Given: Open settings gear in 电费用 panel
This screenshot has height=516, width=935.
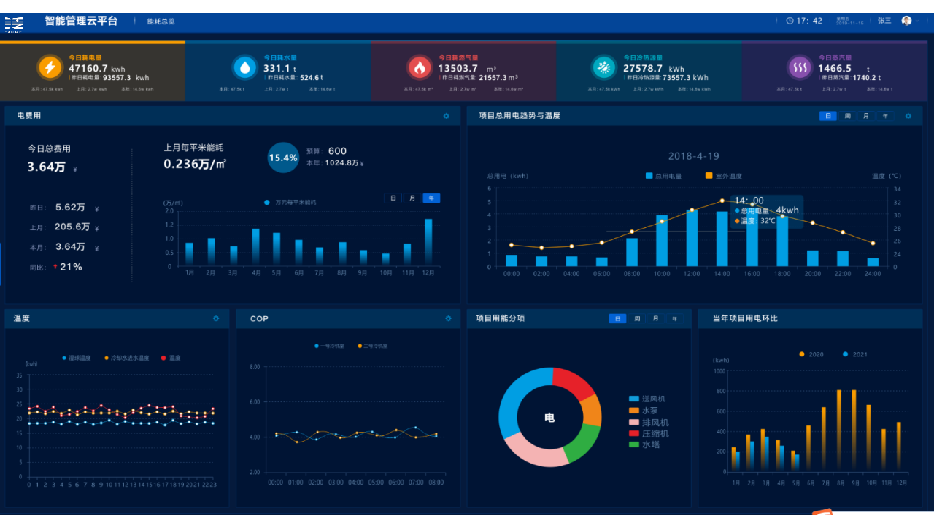Looking at the screenshot, I should click(446, 116).
